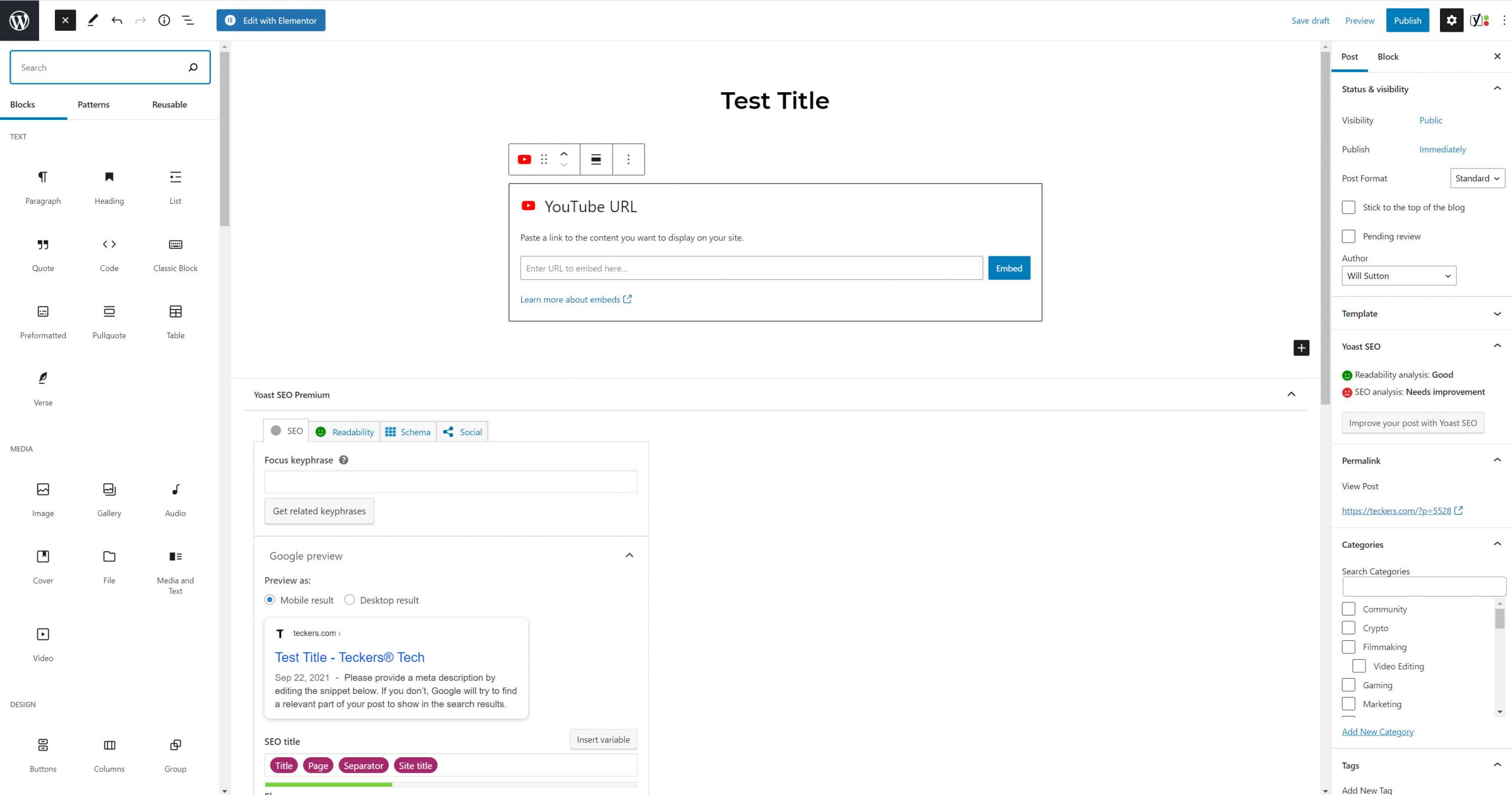Select the Mobile result preview option
The width and height of the screenshot is (1512, 795).
(x=270, y=600)
